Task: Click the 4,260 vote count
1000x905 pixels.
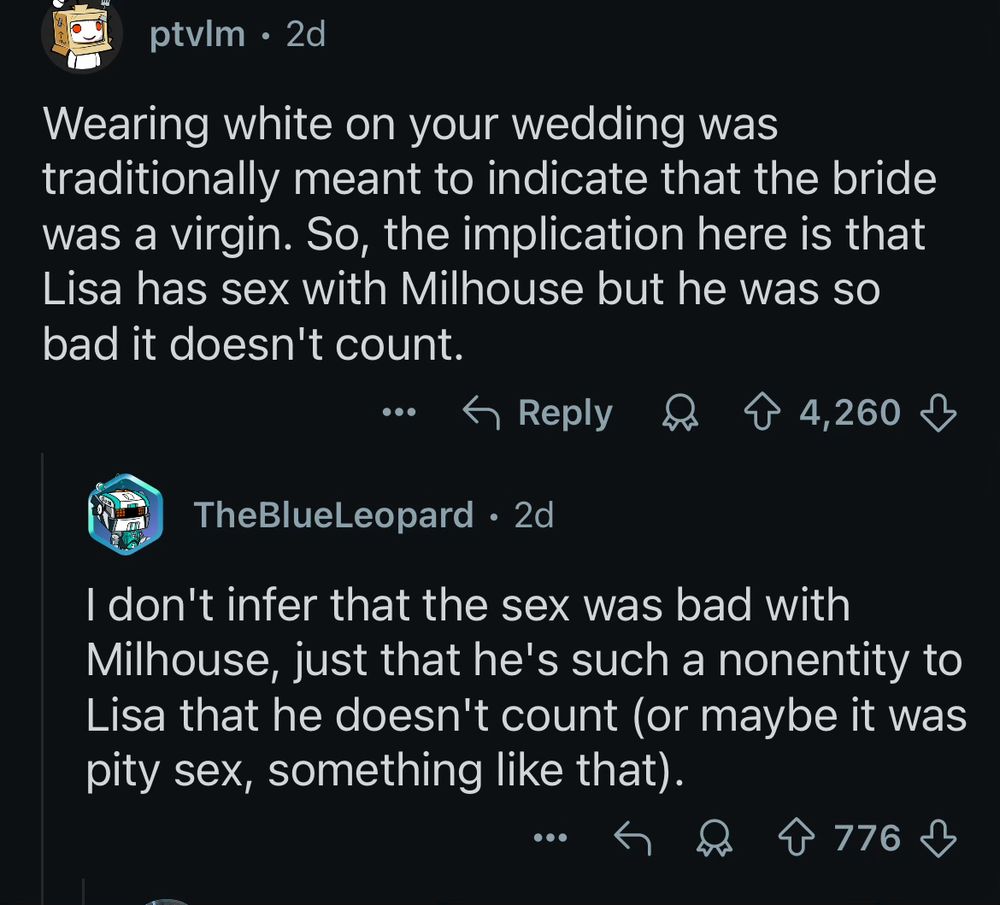Action: 850,412
